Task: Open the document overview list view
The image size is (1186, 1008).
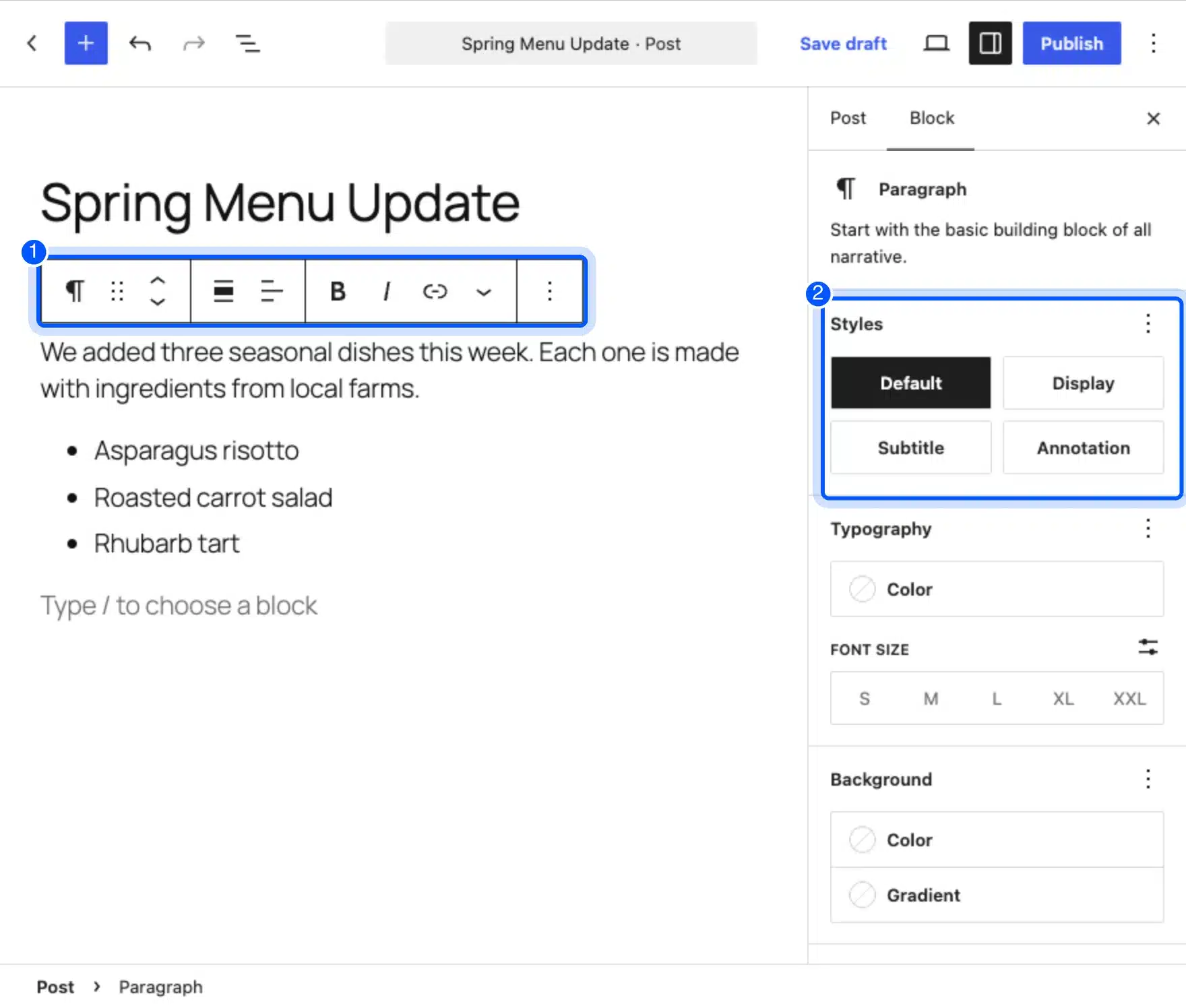Action: tap(247, 44)
